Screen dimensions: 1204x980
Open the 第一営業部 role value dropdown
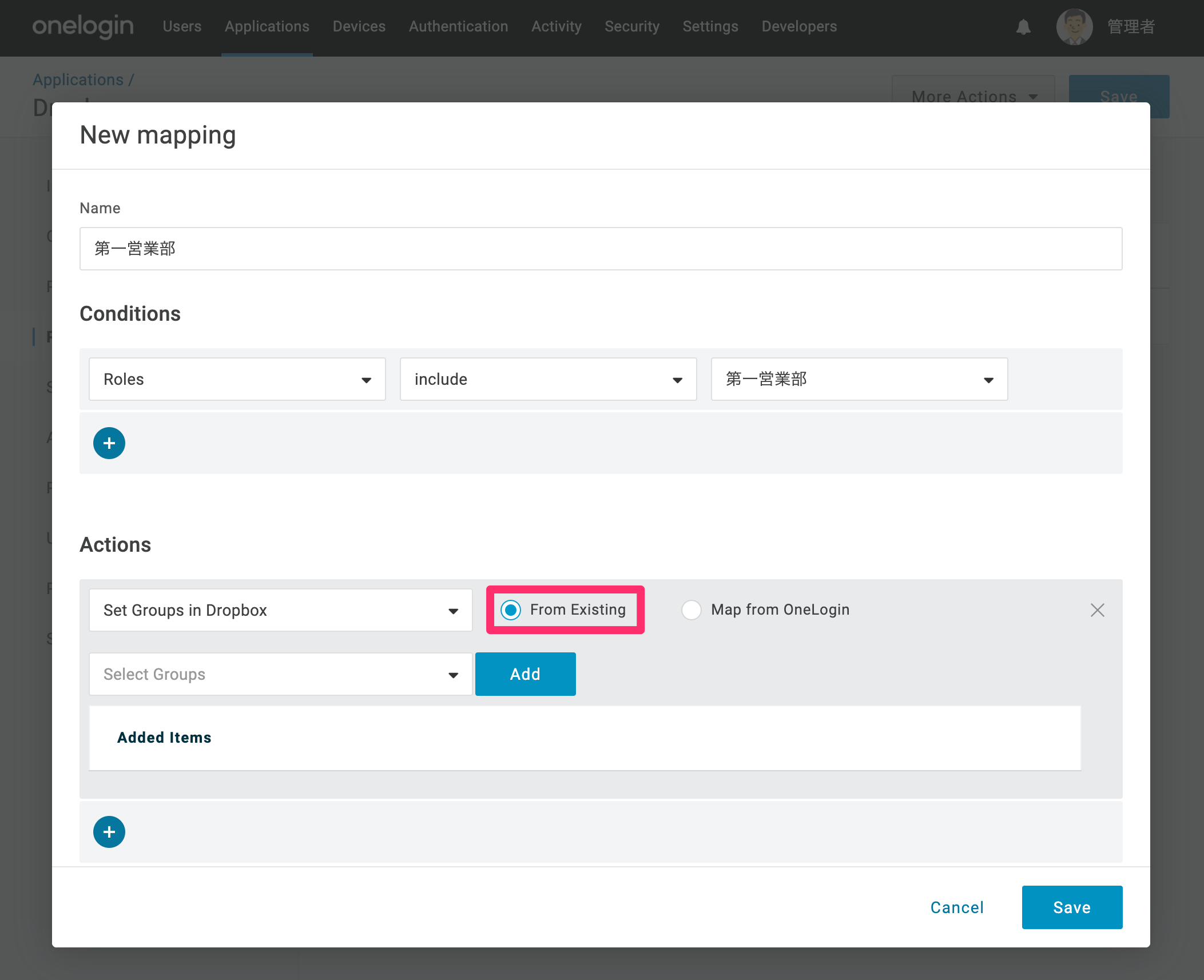pos(859,379)
